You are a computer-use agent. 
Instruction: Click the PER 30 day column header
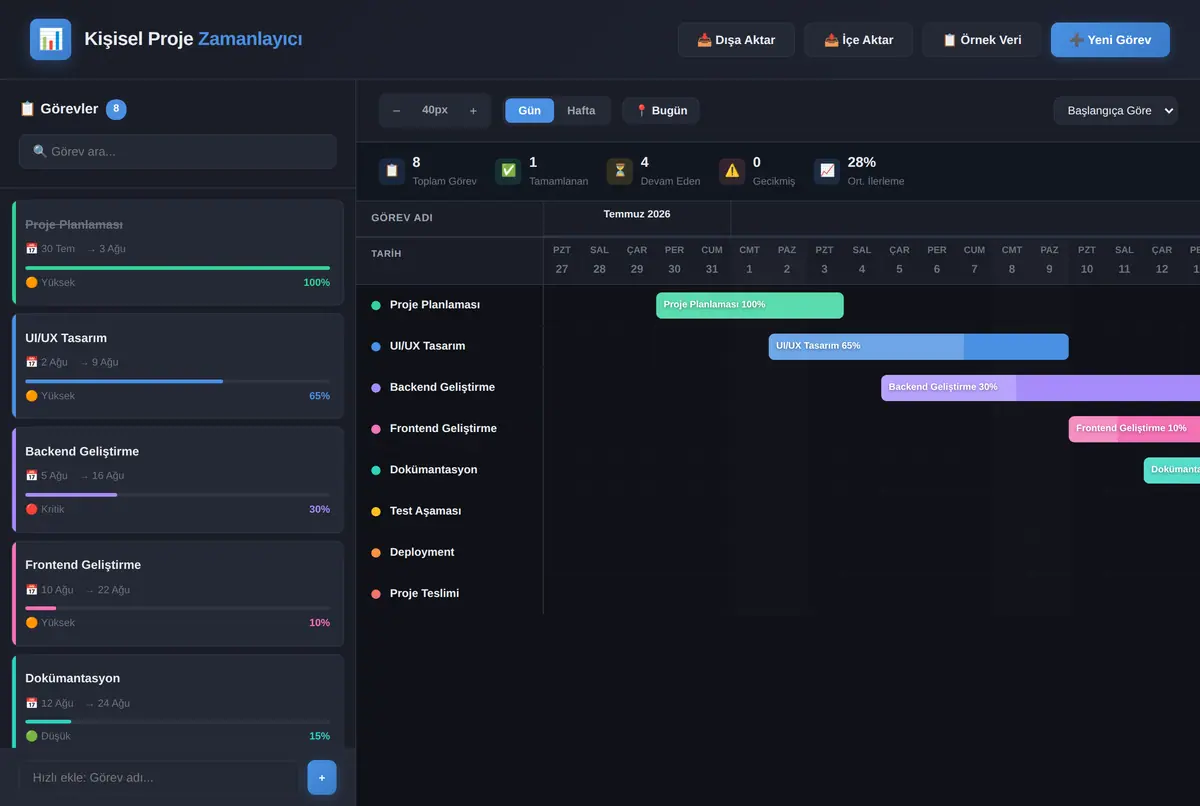(x=674, y=260)
